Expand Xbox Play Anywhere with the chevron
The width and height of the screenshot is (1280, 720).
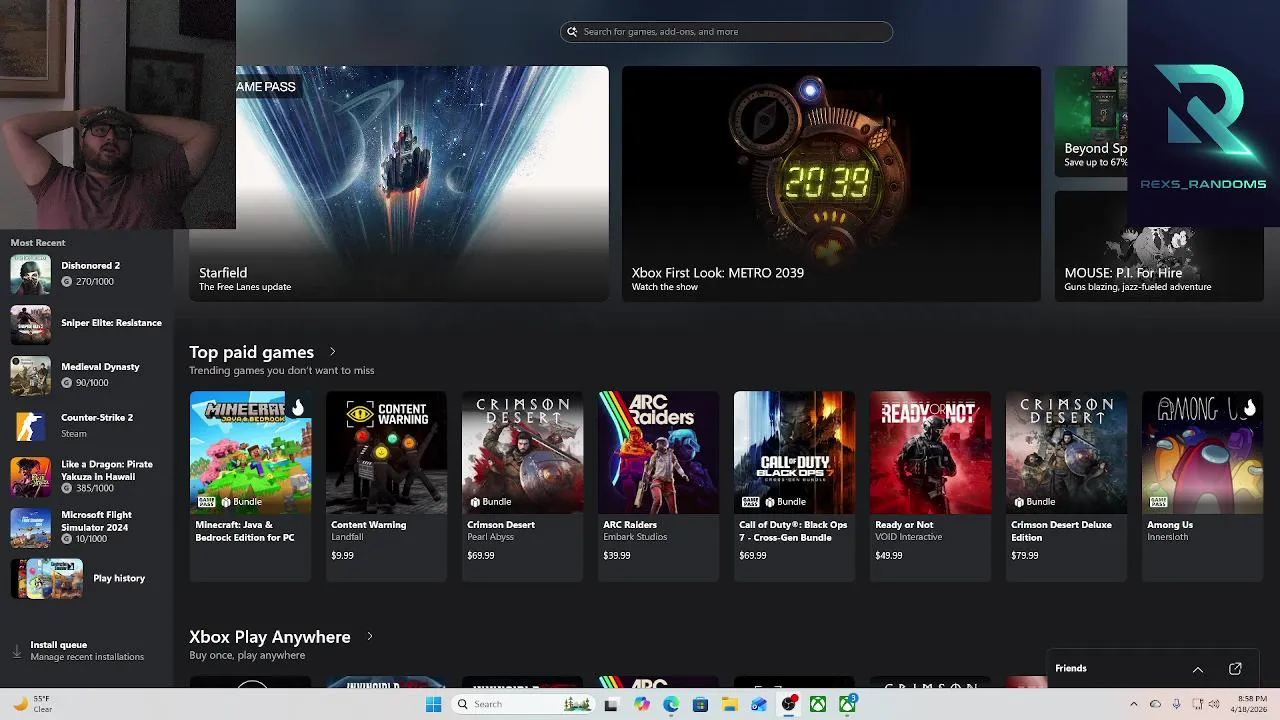370,636
